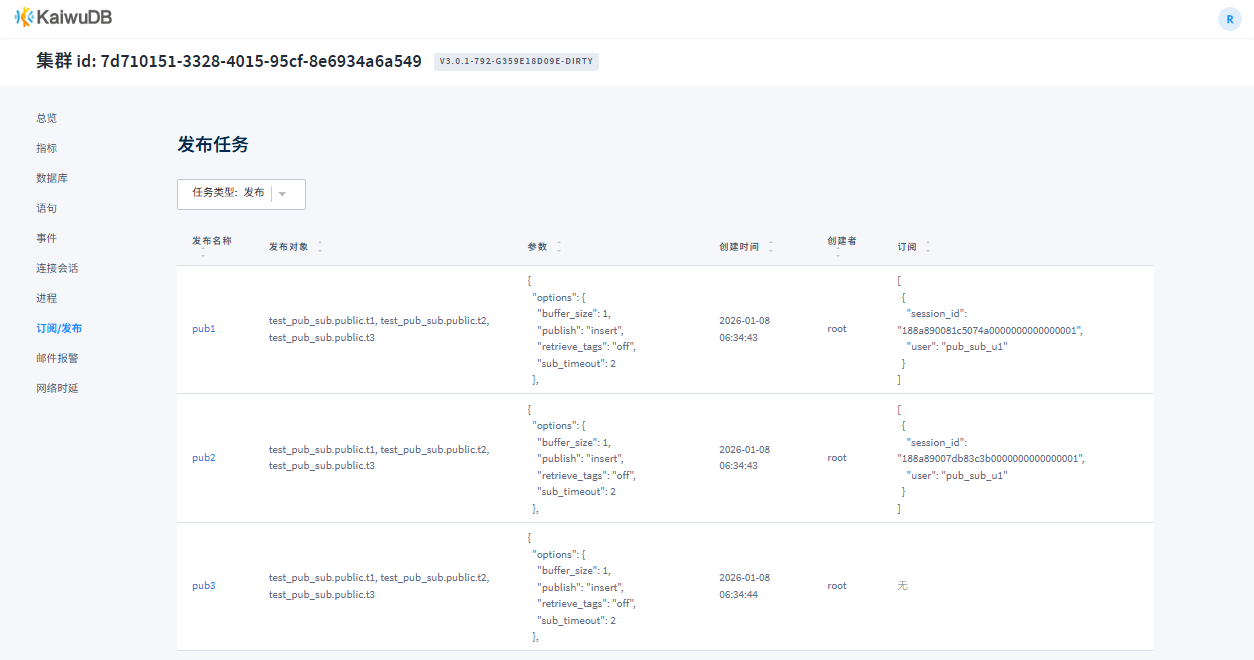Navigate to 数据库 section
Viewport: 1254px width, 660px height.
[x=52, y=178]
